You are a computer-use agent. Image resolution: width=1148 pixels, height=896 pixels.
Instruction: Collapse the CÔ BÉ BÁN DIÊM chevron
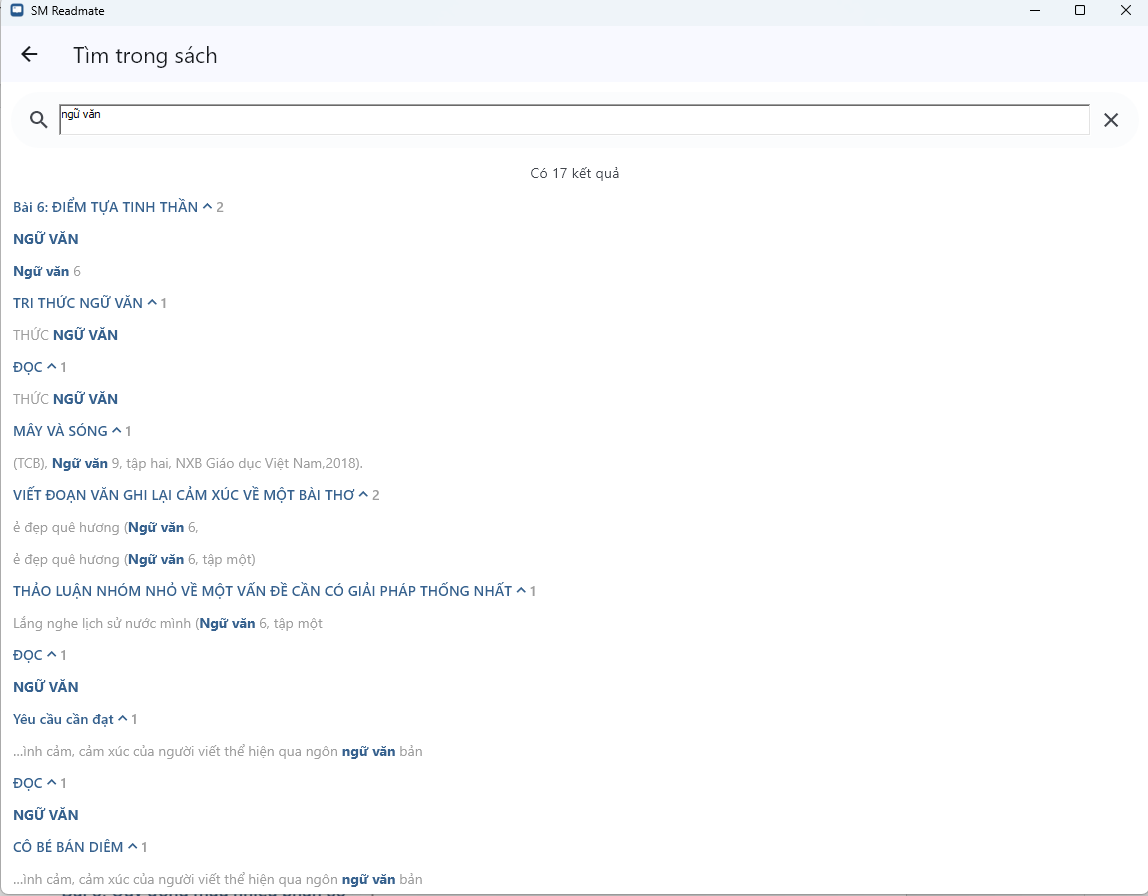click(132, 847)
